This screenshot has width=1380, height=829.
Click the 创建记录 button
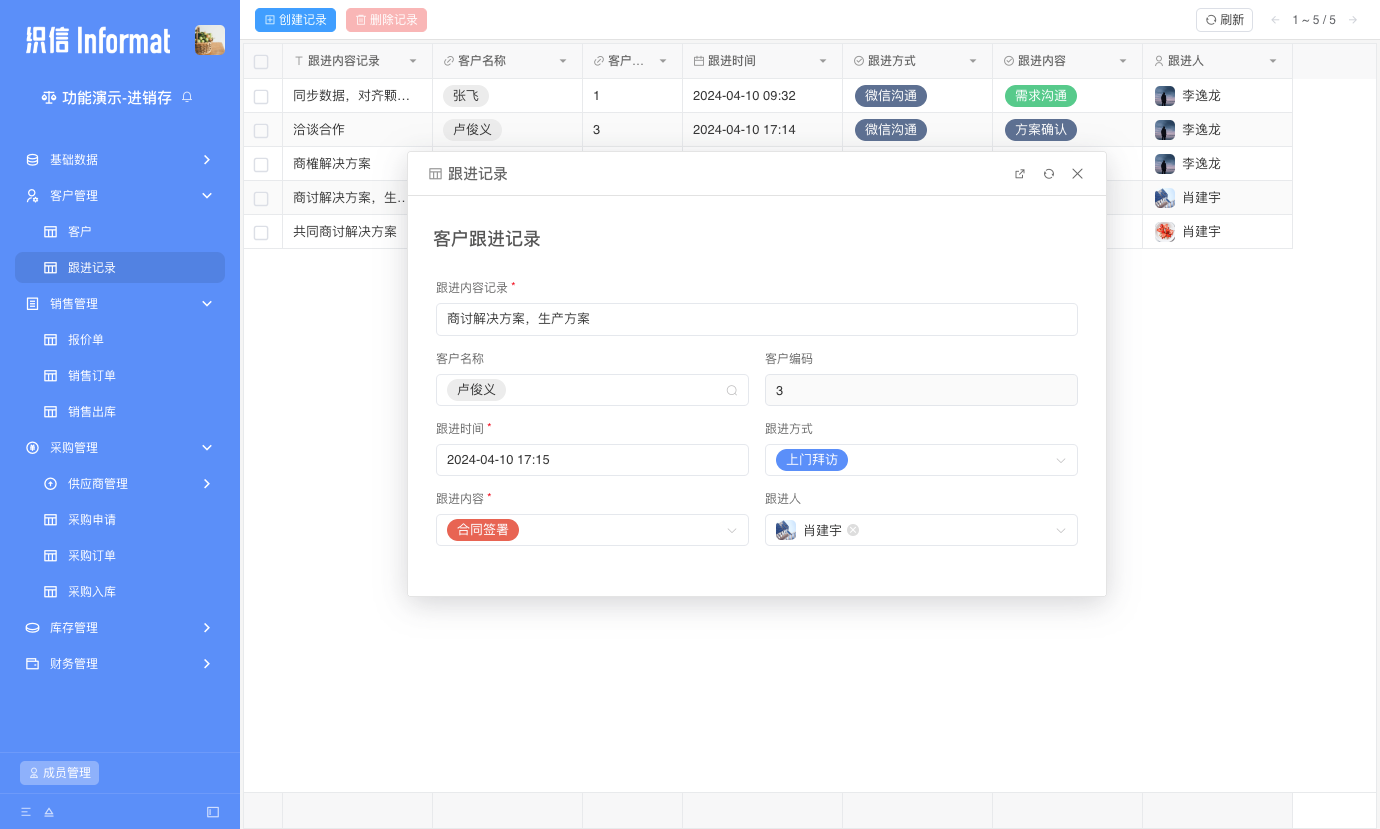(x=295, y=19)
